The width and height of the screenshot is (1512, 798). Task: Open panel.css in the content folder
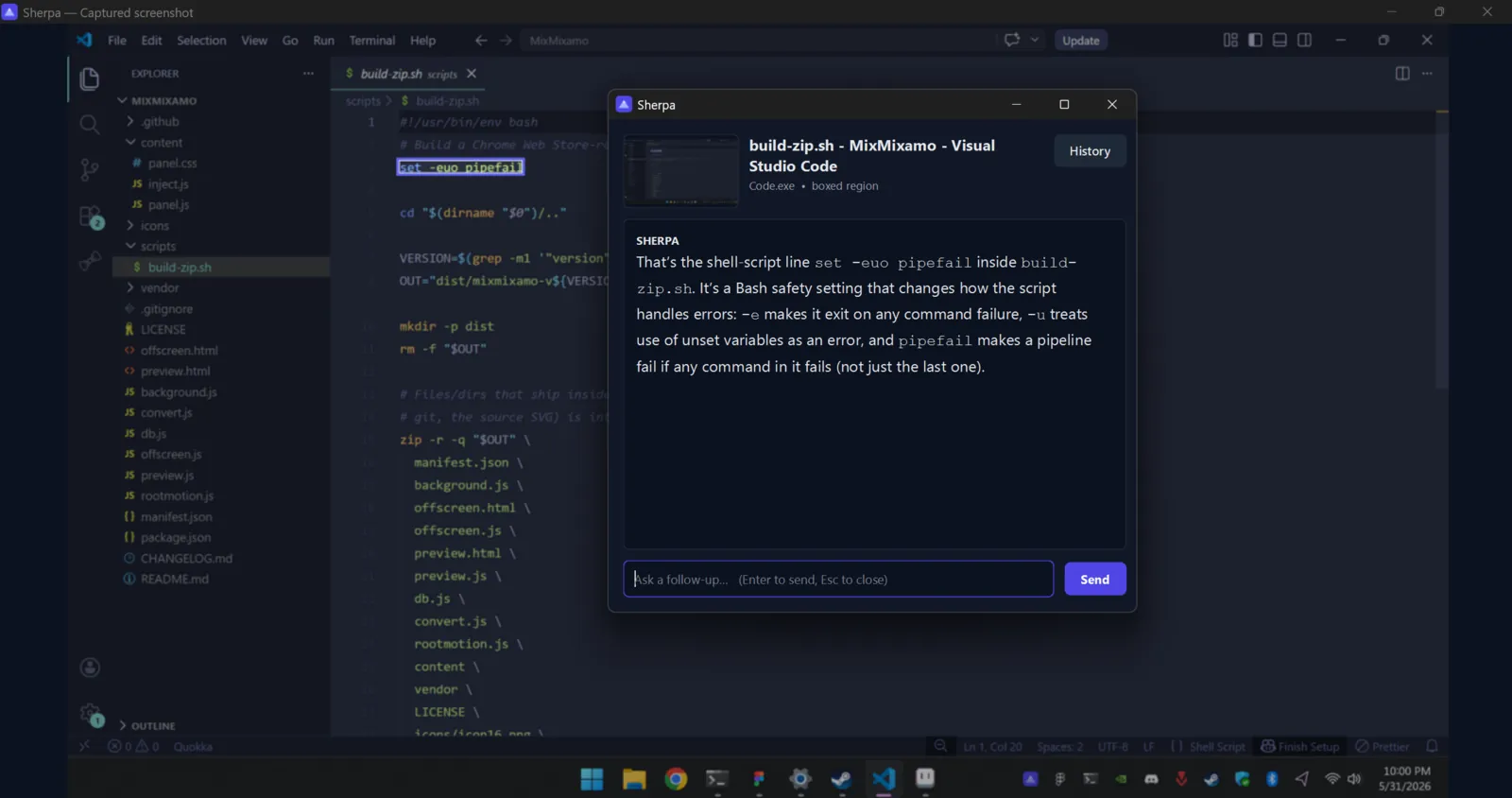pyautogui.click(x=172, y=163)
